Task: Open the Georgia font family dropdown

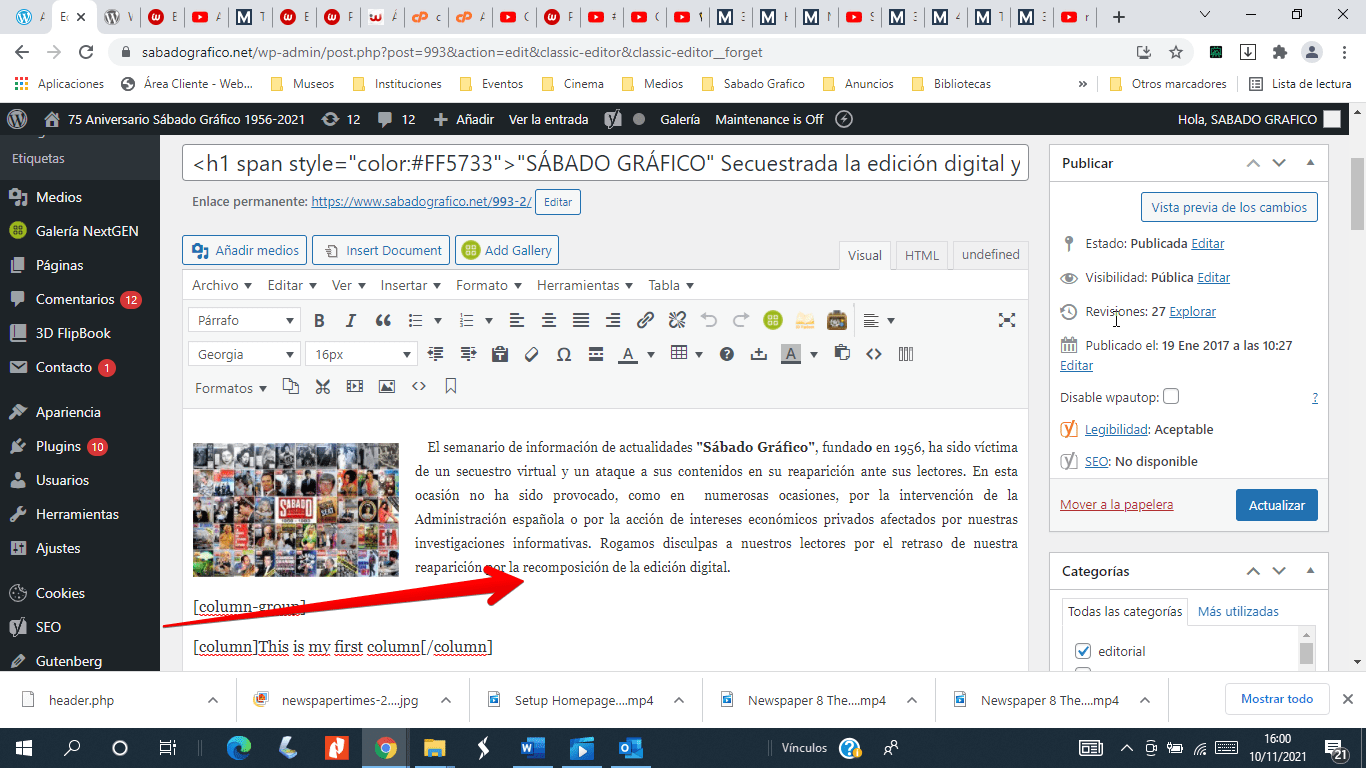Action: click(244, 354)
